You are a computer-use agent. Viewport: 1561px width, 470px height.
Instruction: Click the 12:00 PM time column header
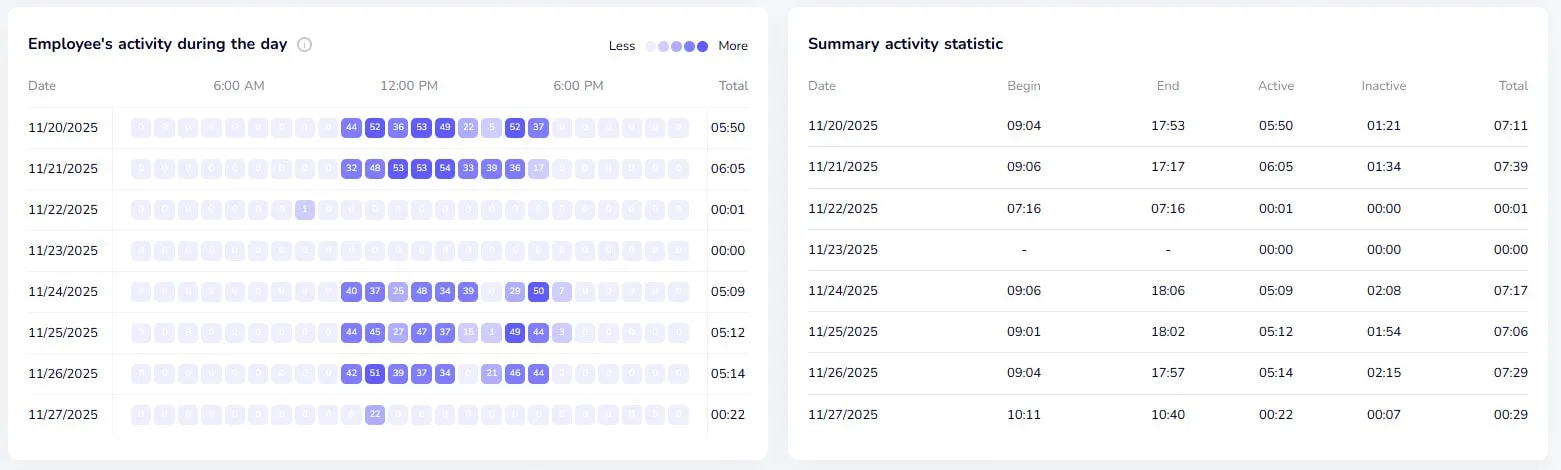coord(409,86)
